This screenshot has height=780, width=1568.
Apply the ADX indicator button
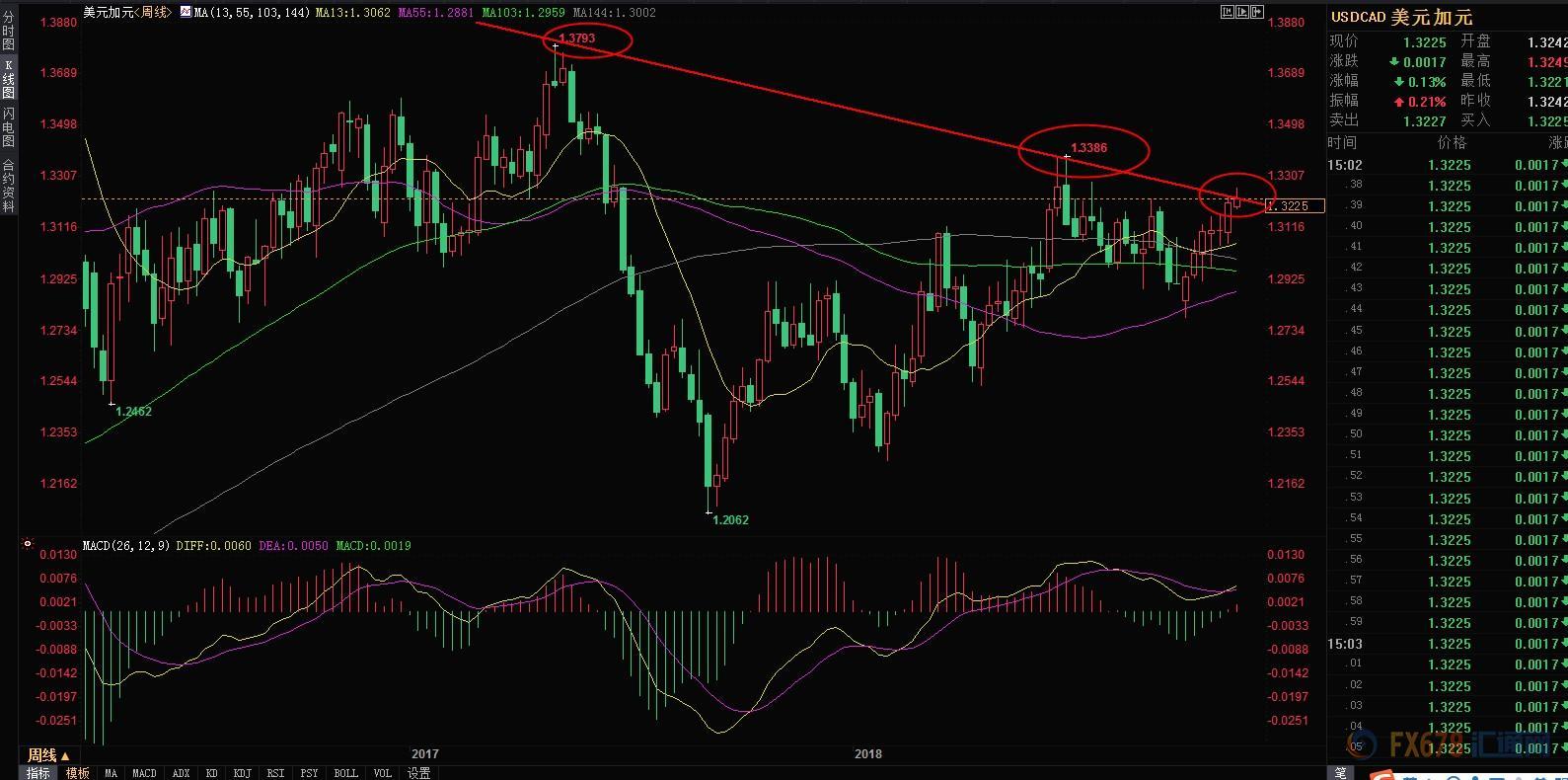click(182, 773)
